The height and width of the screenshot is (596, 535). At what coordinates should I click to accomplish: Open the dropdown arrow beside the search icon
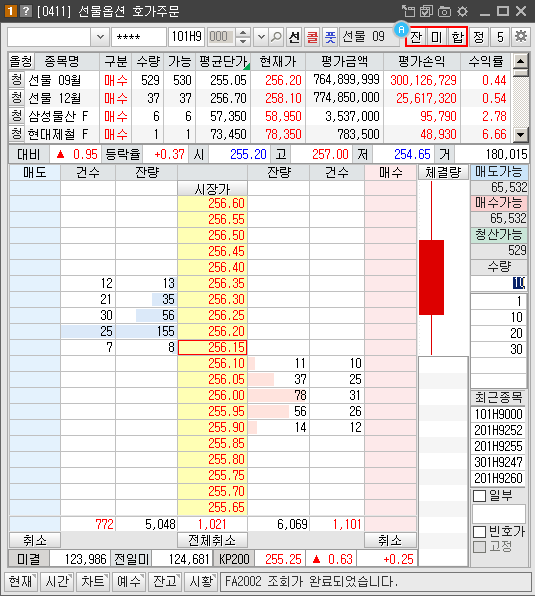pos(261,37)
